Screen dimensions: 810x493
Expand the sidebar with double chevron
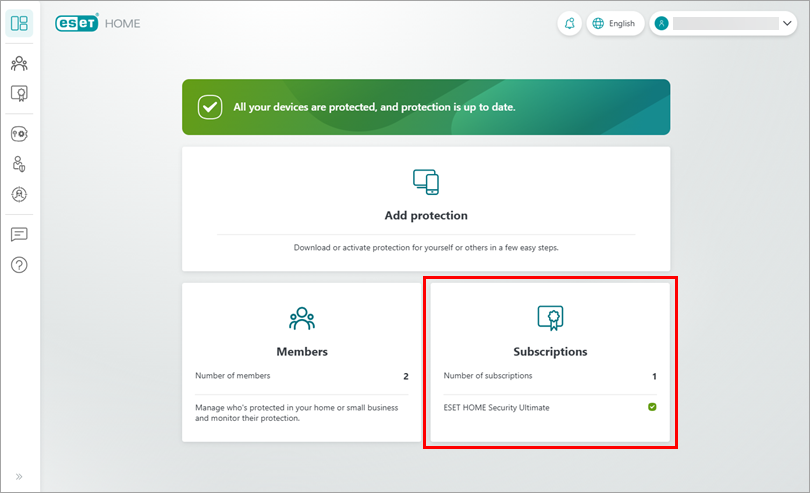pos(19,476)
